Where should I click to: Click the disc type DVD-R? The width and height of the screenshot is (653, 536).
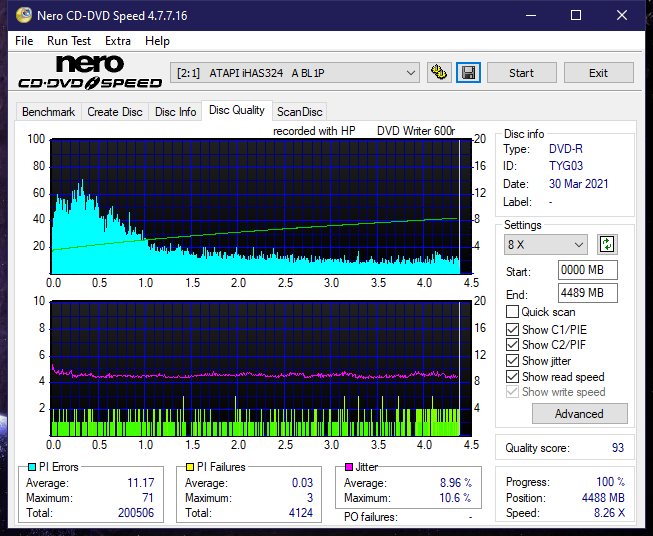pos(566,149)
